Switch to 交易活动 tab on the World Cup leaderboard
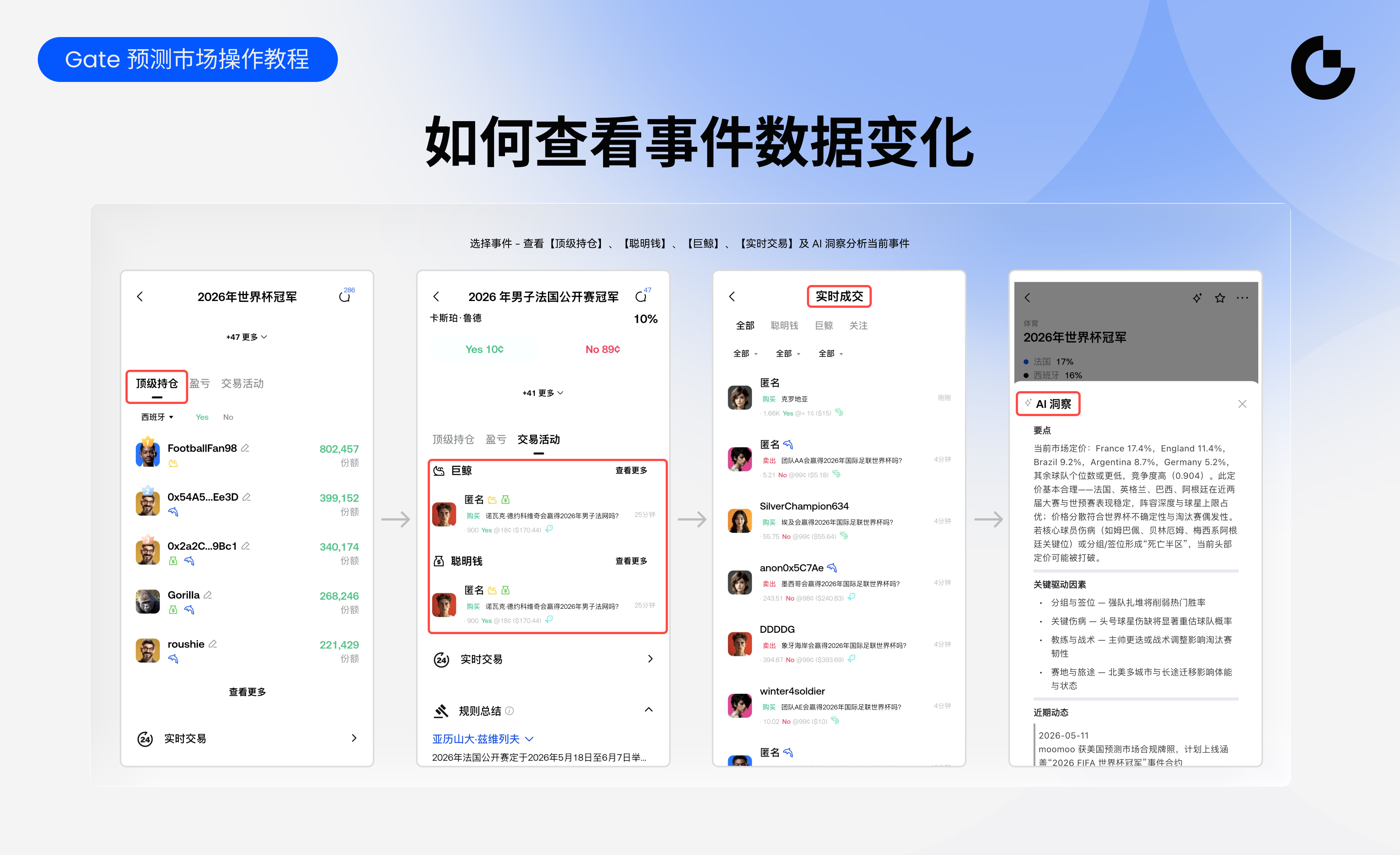 click(x=242, y=383)
